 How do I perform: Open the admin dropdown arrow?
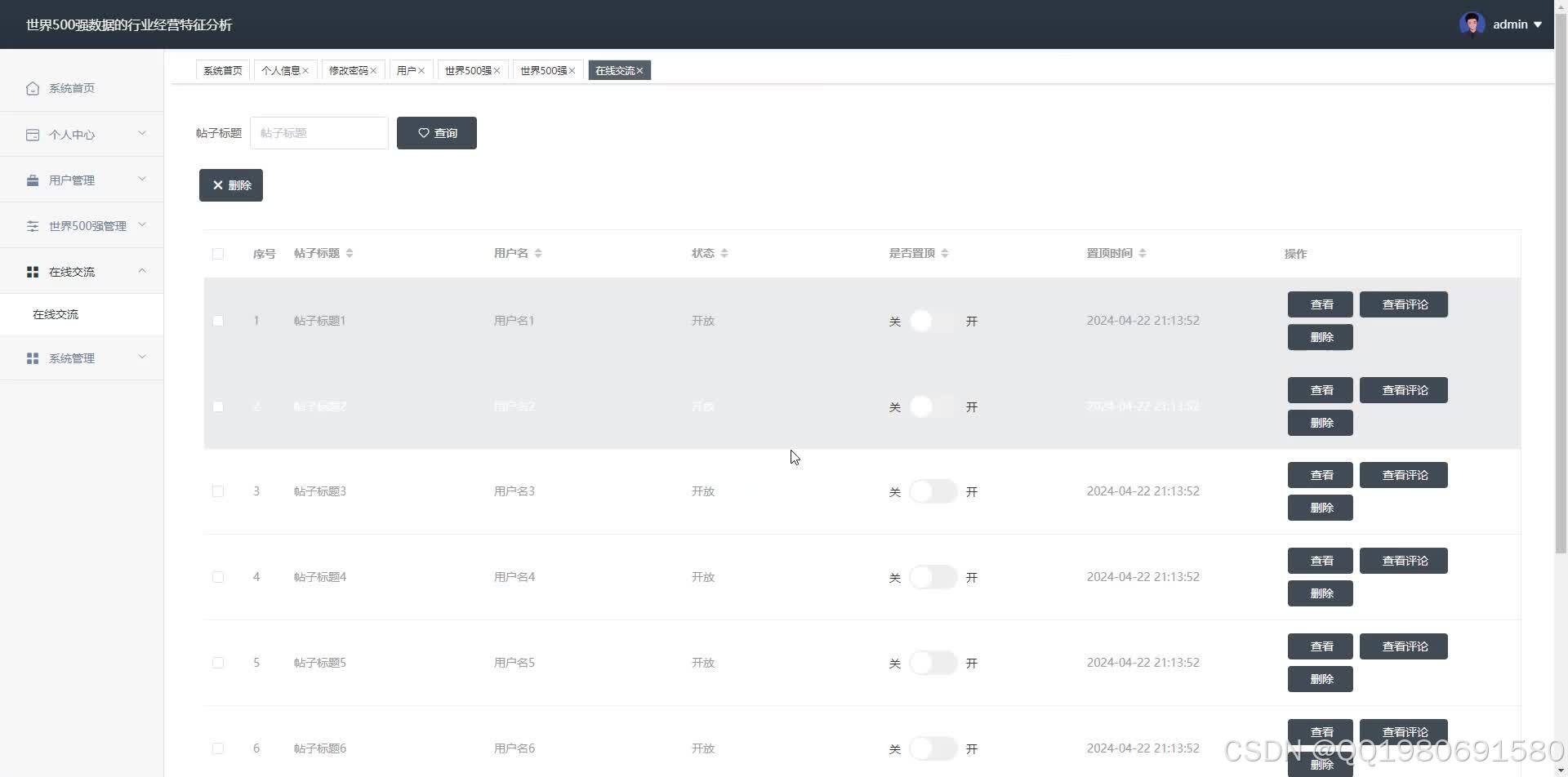click(x=1538, y=24)
